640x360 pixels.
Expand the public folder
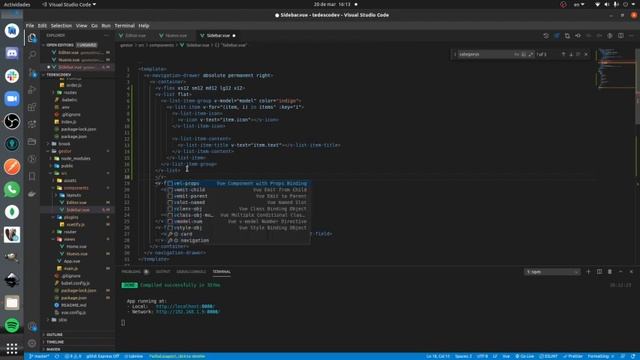click(x=67, y=166)
